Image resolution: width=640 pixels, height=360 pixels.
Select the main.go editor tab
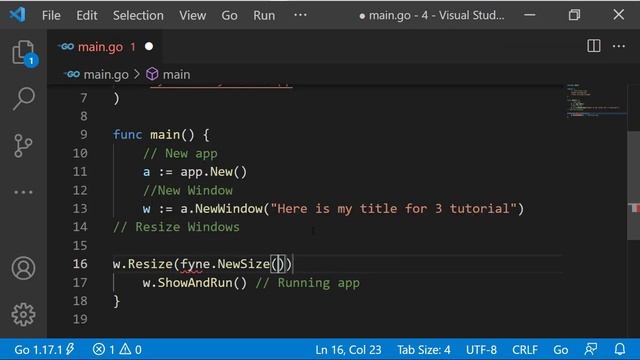104,47
